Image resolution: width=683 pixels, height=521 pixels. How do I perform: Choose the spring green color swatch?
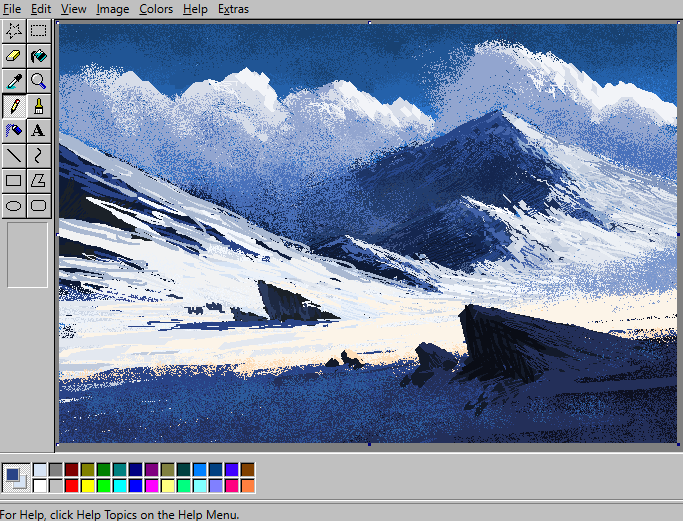184,486
